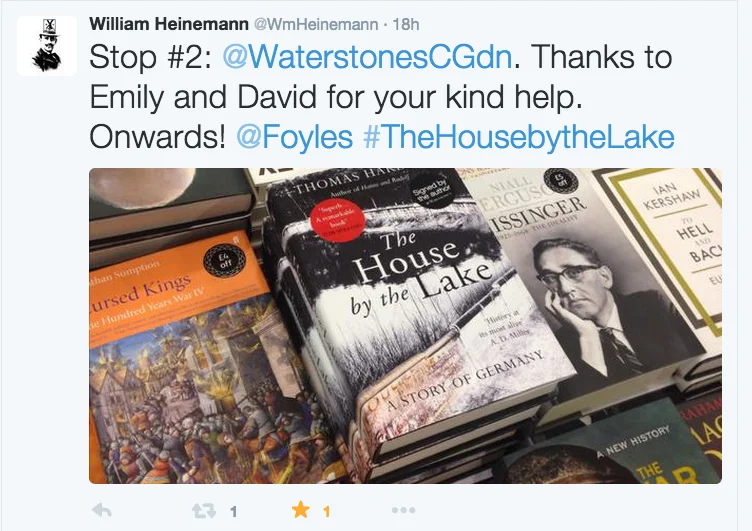The width and height of the screenshot is (752, 531).
Task: Open William Heinemann profile avatar
Action: pos(47,46)
